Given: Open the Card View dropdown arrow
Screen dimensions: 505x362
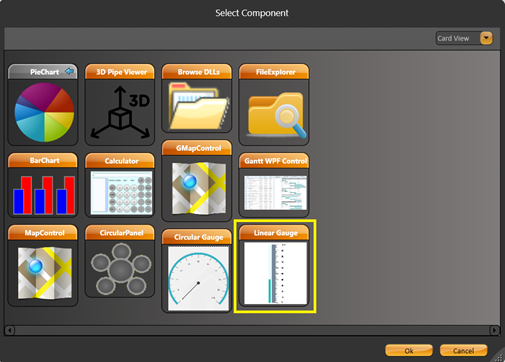Looking at the screenshot, I should pyautogui.click(x=486, y=38).
